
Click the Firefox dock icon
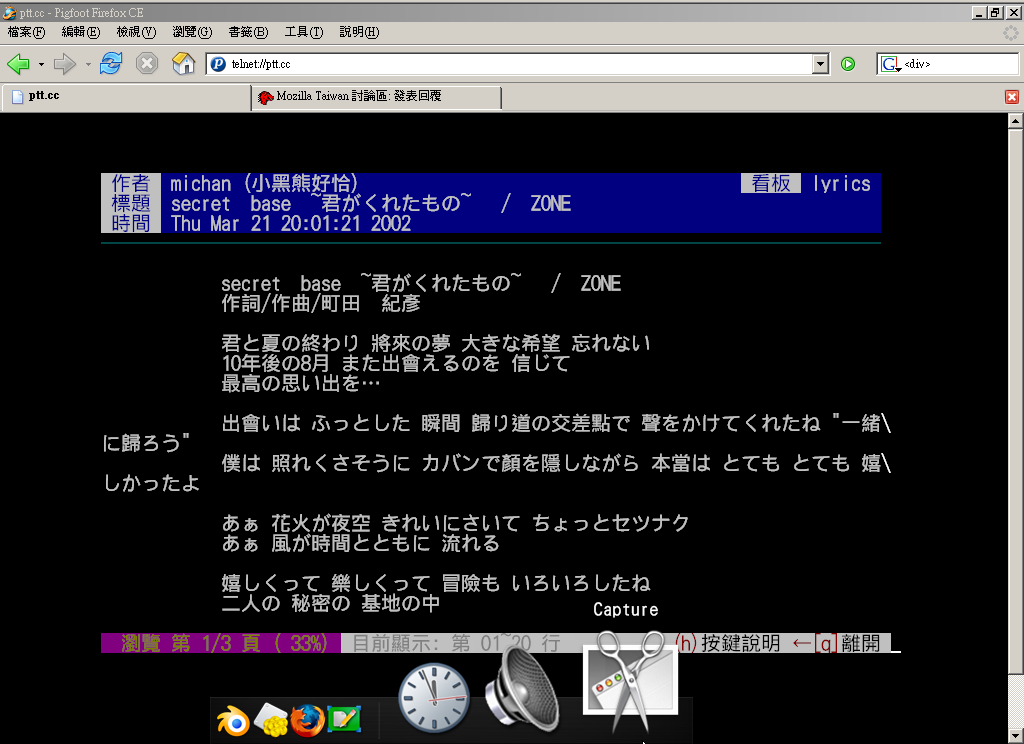tap(308, 720)
